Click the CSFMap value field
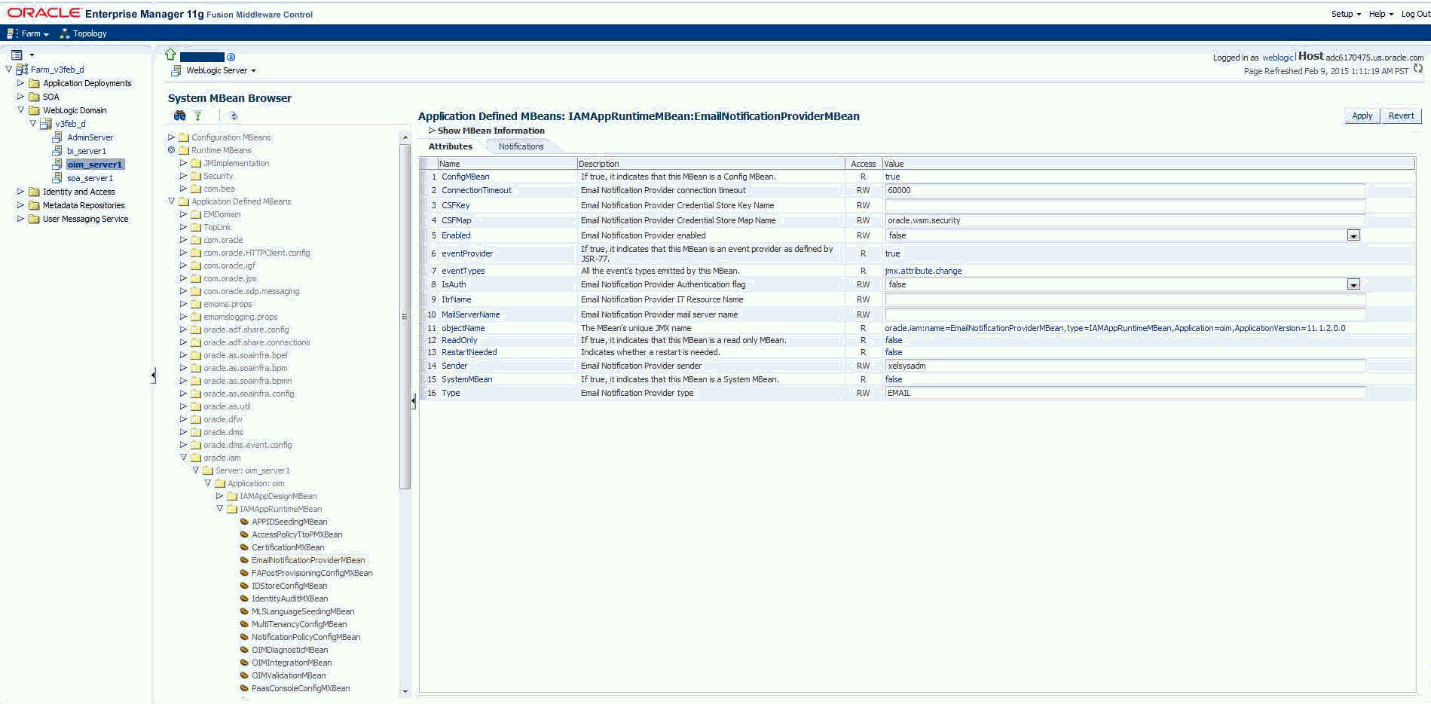 click(x=1125, y=220)
